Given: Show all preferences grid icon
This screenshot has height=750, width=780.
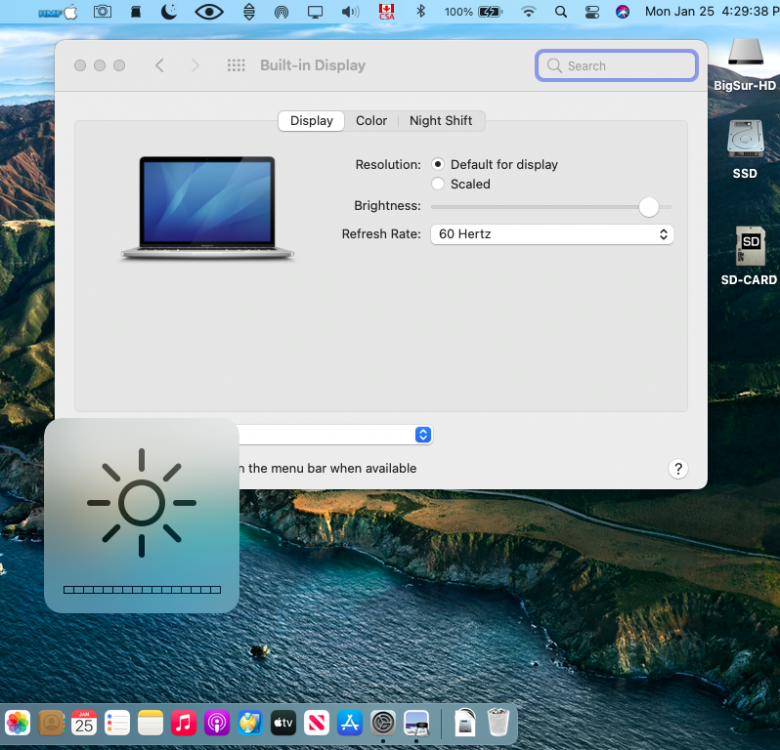Looking at the screenshot, I should (x=236, y=65).
